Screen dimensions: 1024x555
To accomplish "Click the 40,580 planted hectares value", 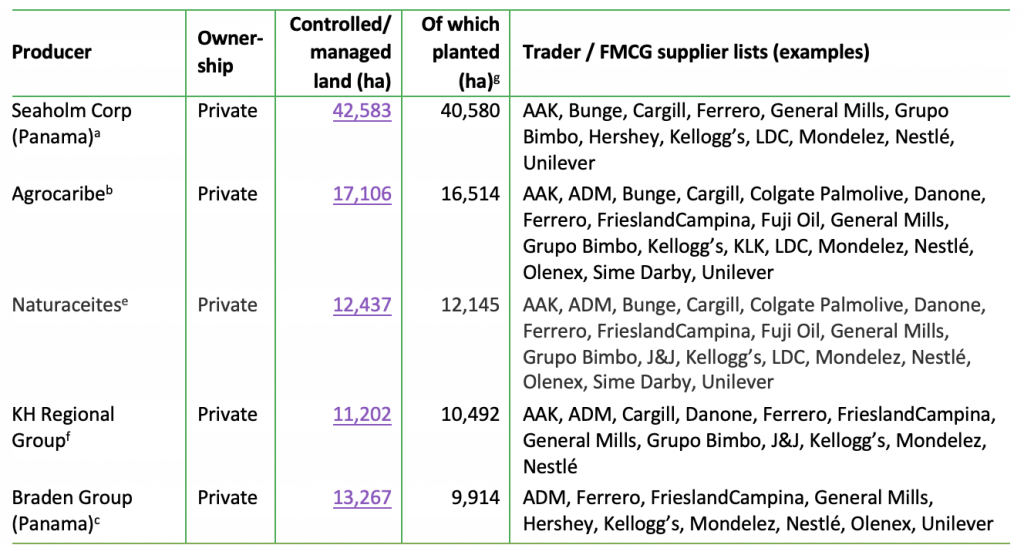I will (469, 111).
